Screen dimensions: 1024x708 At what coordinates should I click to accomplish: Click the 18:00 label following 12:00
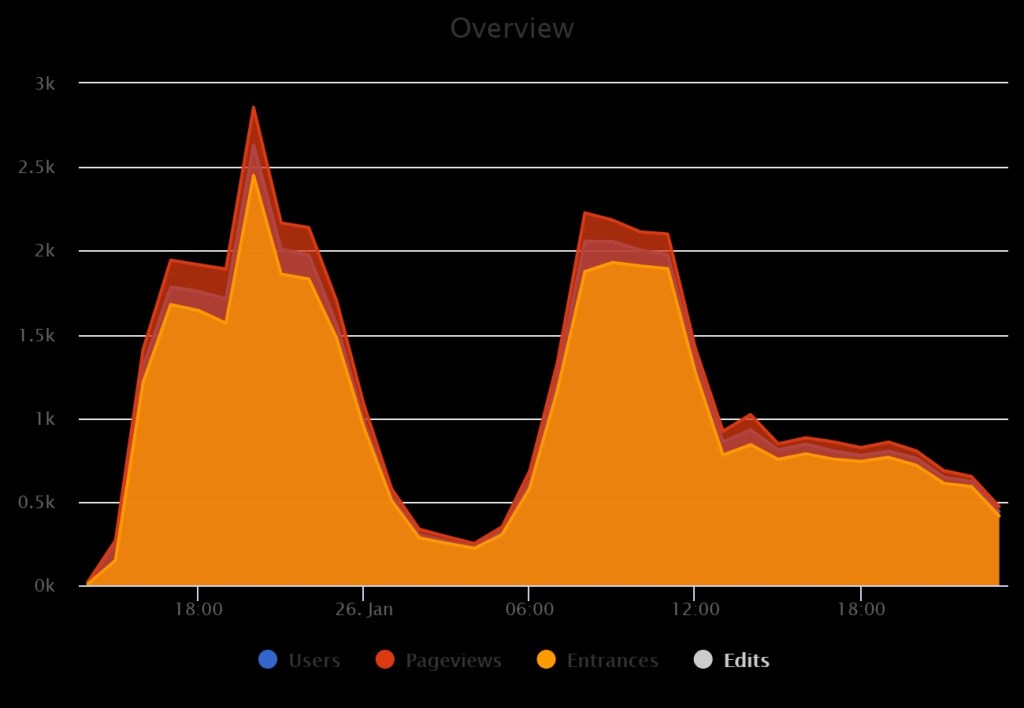point(861,609)
